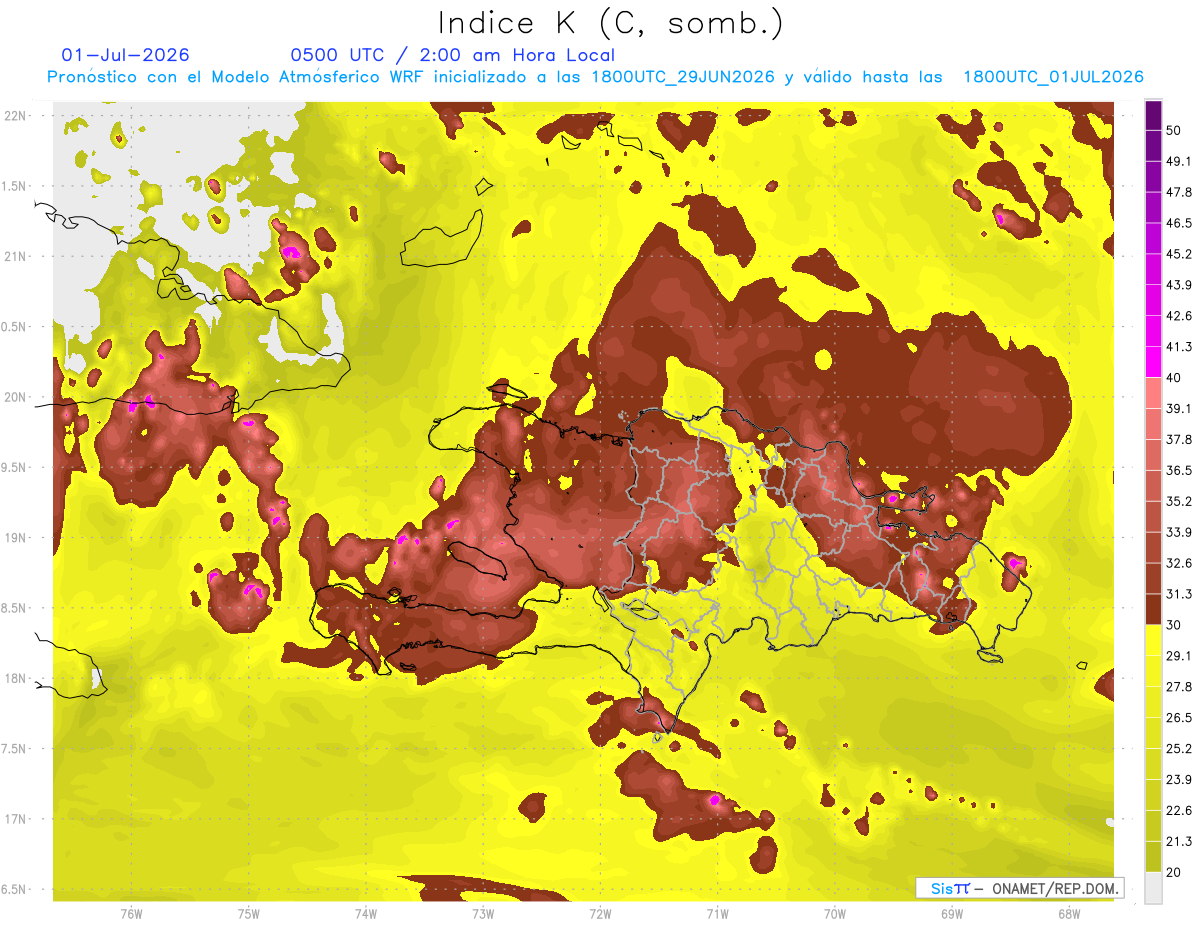The image size is (1200, 927).
Task: Click the '21N' latitude label
Action: coord(16,257)
